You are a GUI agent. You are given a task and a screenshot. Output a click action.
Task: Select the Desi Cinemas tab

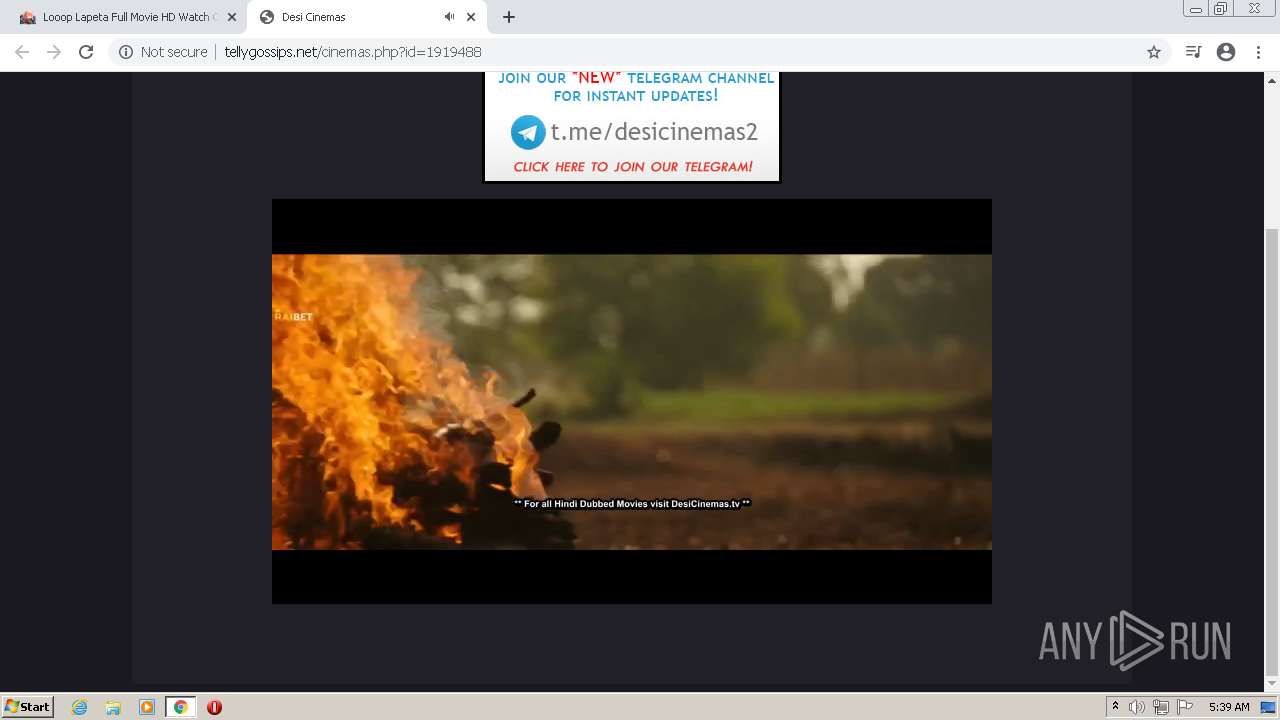[365, 17]
